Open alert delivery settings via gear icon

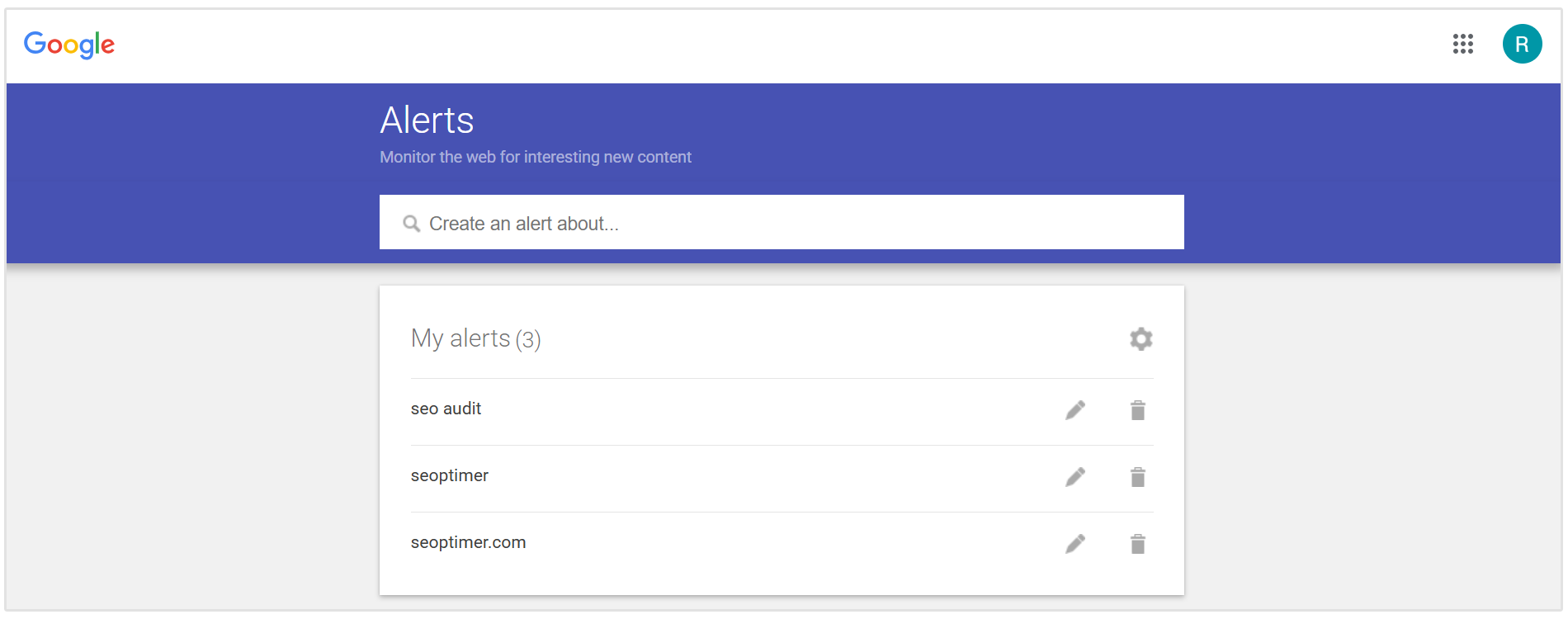pos(1141,338)
